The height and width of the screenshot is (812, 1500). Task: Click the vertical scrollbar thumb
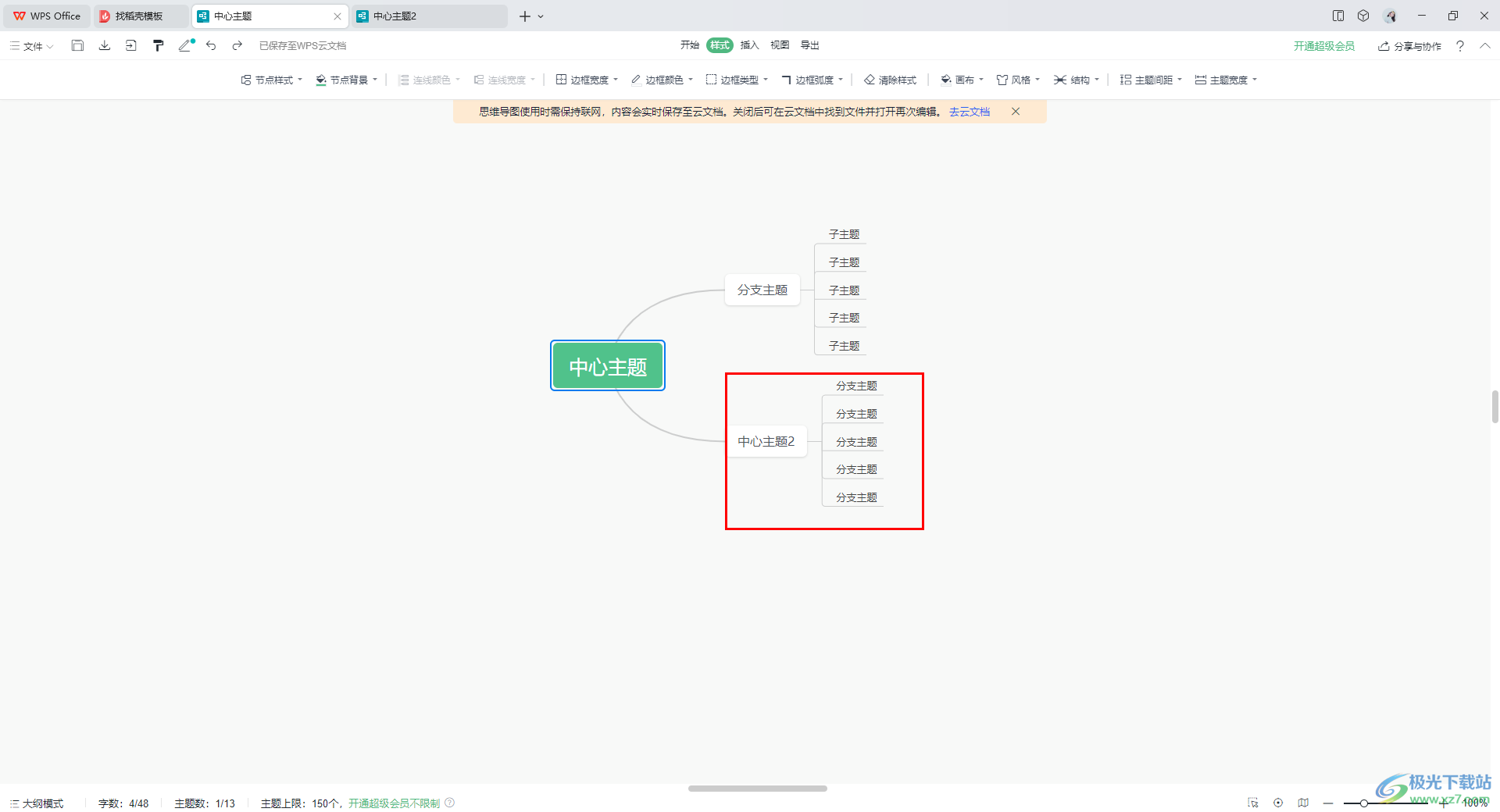1495,407
